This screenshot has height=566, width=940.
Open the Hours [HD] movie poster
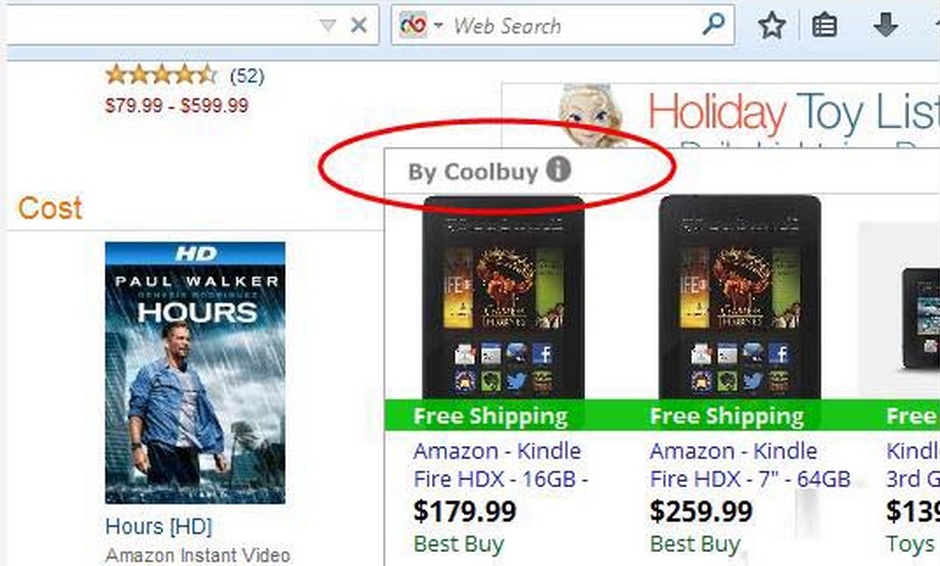pyautogui.click(x=195, y=372)
